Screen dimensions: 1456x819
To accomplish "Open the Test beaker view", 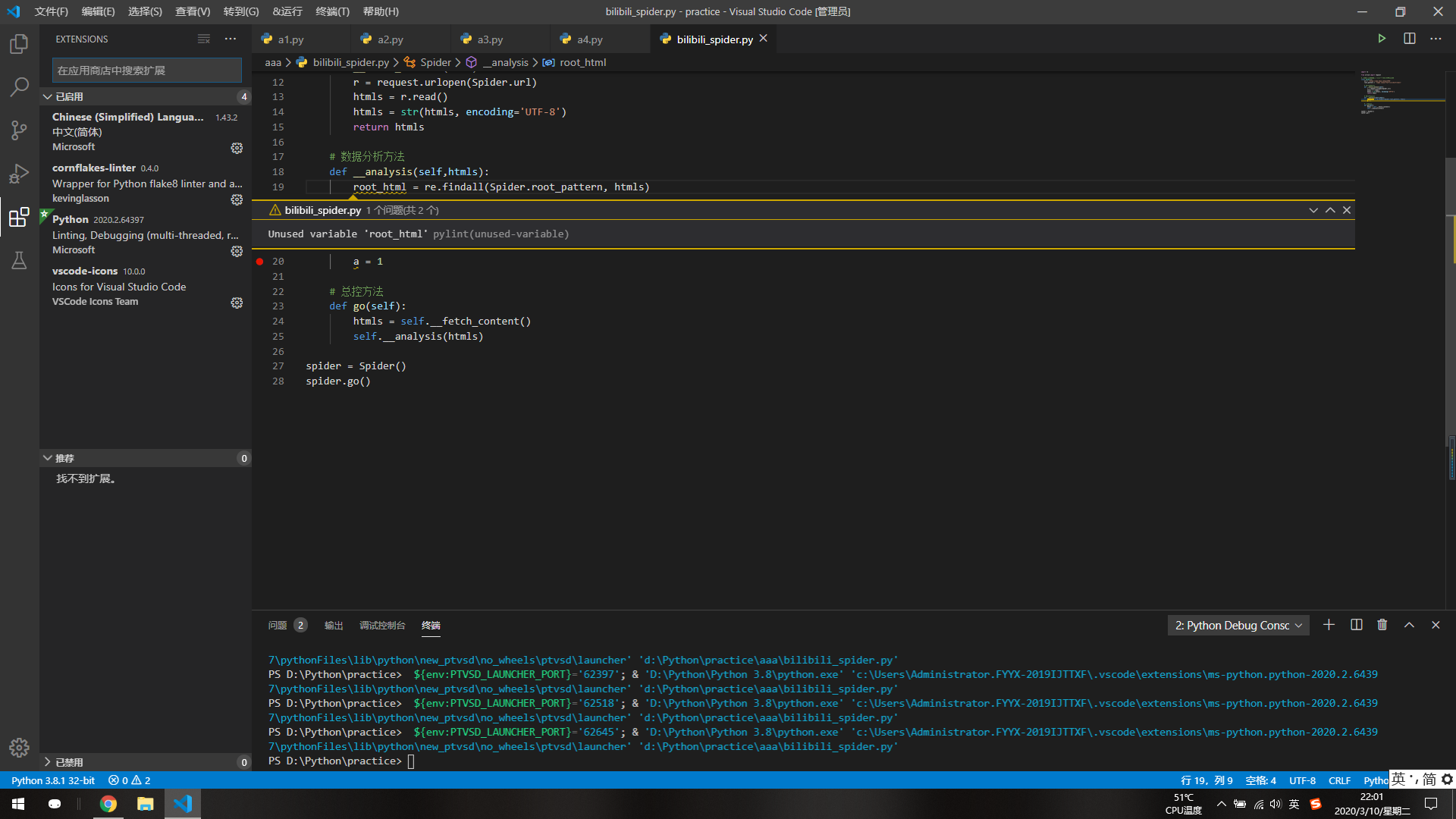I will click(19, 261).
